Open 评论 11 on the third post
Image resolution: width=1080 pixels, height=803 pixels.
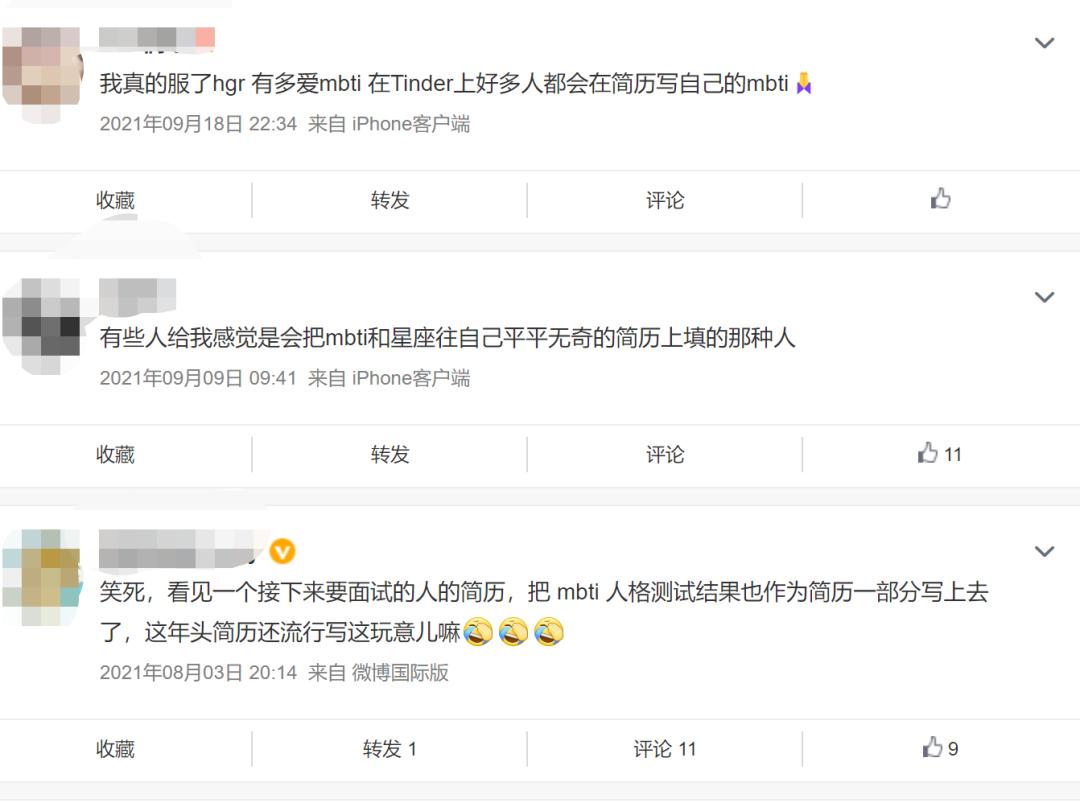[x=665, y=749]
